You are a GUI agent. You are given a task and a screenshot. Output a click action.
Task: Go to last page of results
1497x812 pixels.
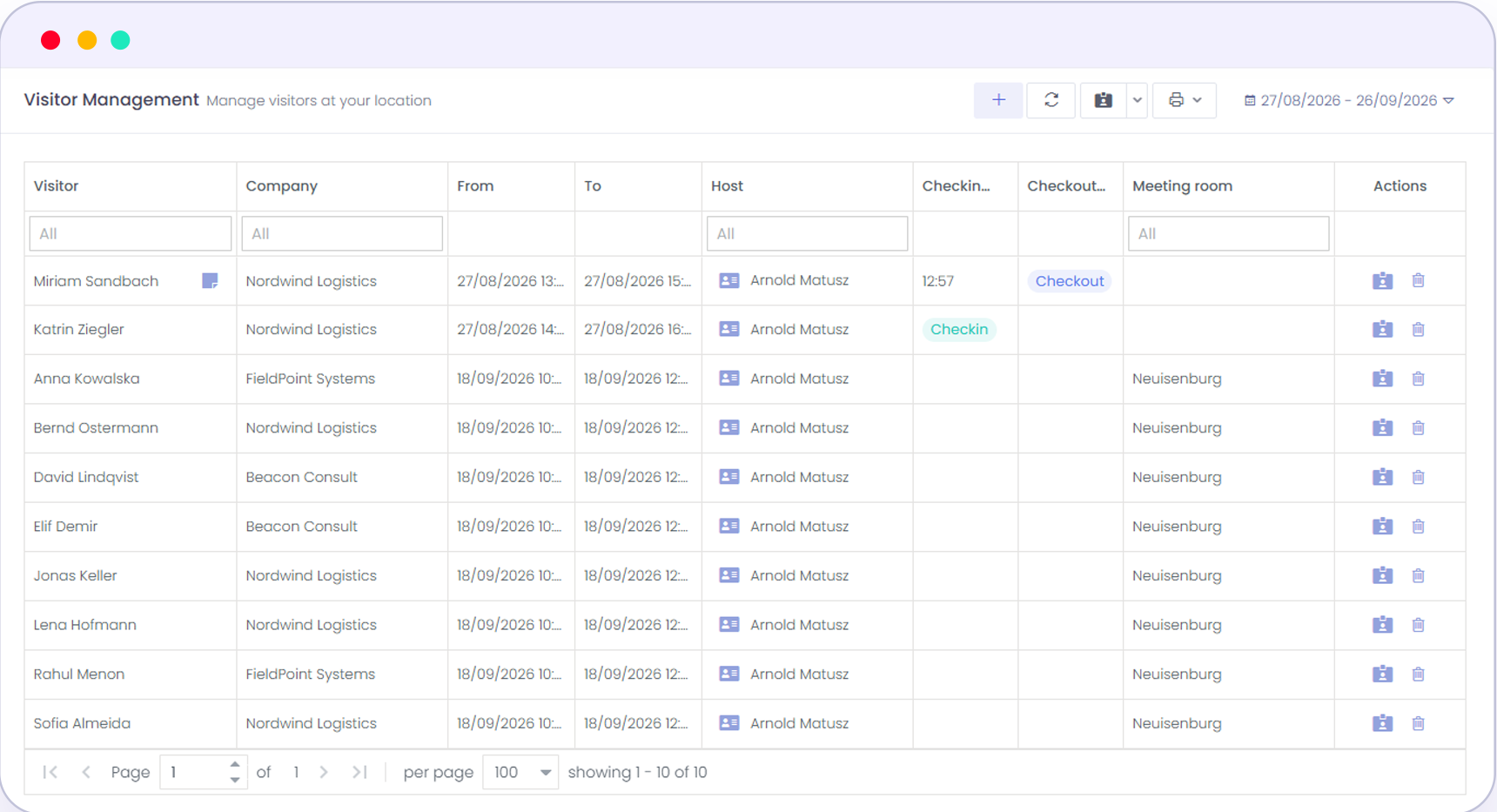[x=359, y=772]
